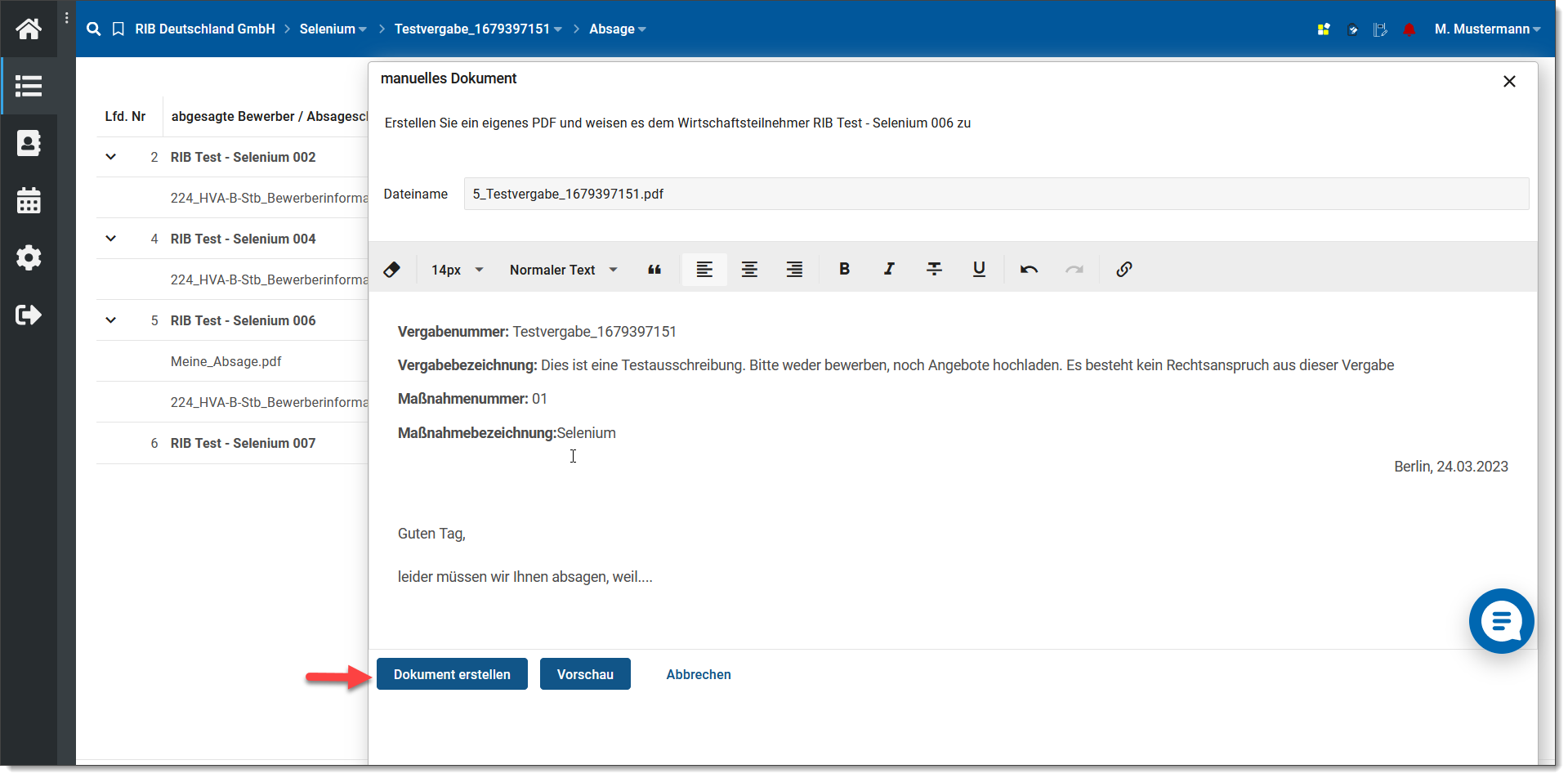
Task: Open the calendar icon in sidebar
Action: (x=29, y=200)
